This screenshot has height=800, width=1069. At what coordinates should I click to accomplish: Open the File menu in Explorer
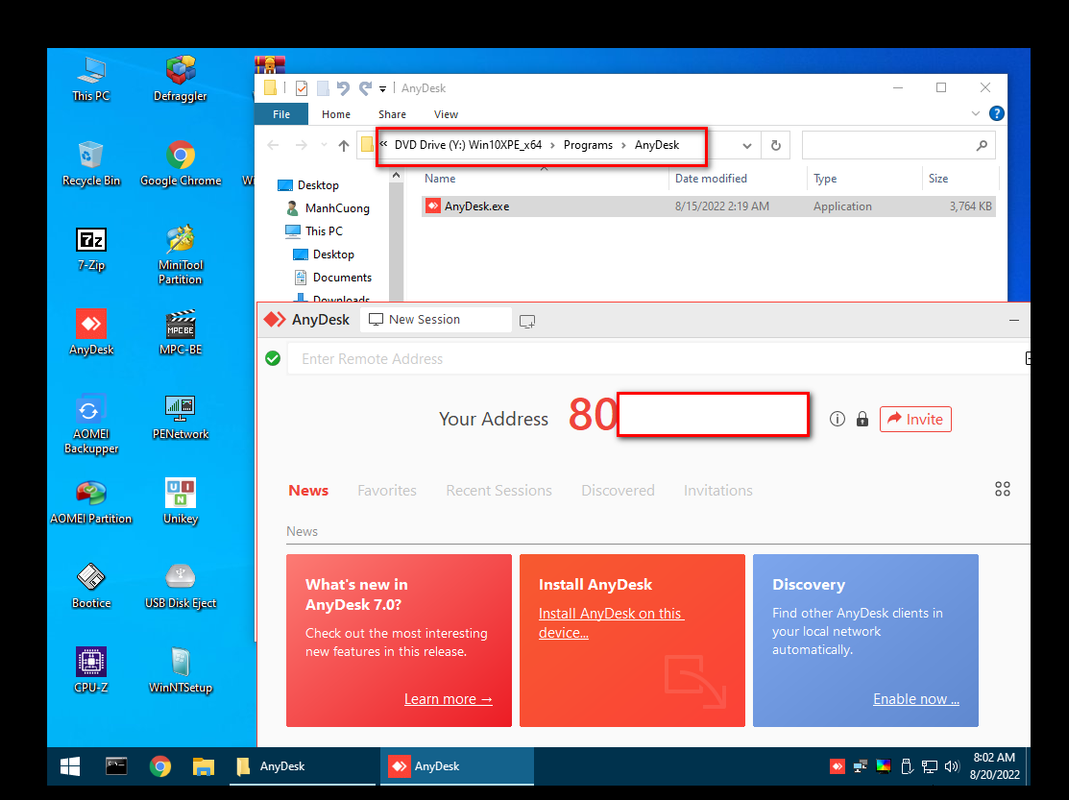coord(282,114)
